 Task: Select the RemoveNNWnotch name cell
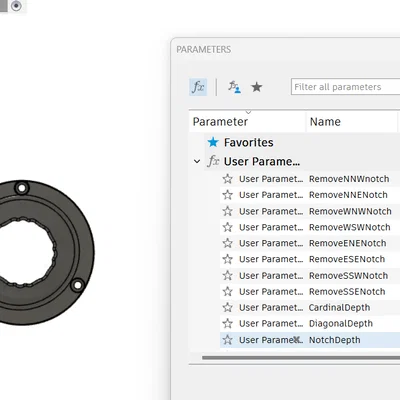(x=349, y=179)
